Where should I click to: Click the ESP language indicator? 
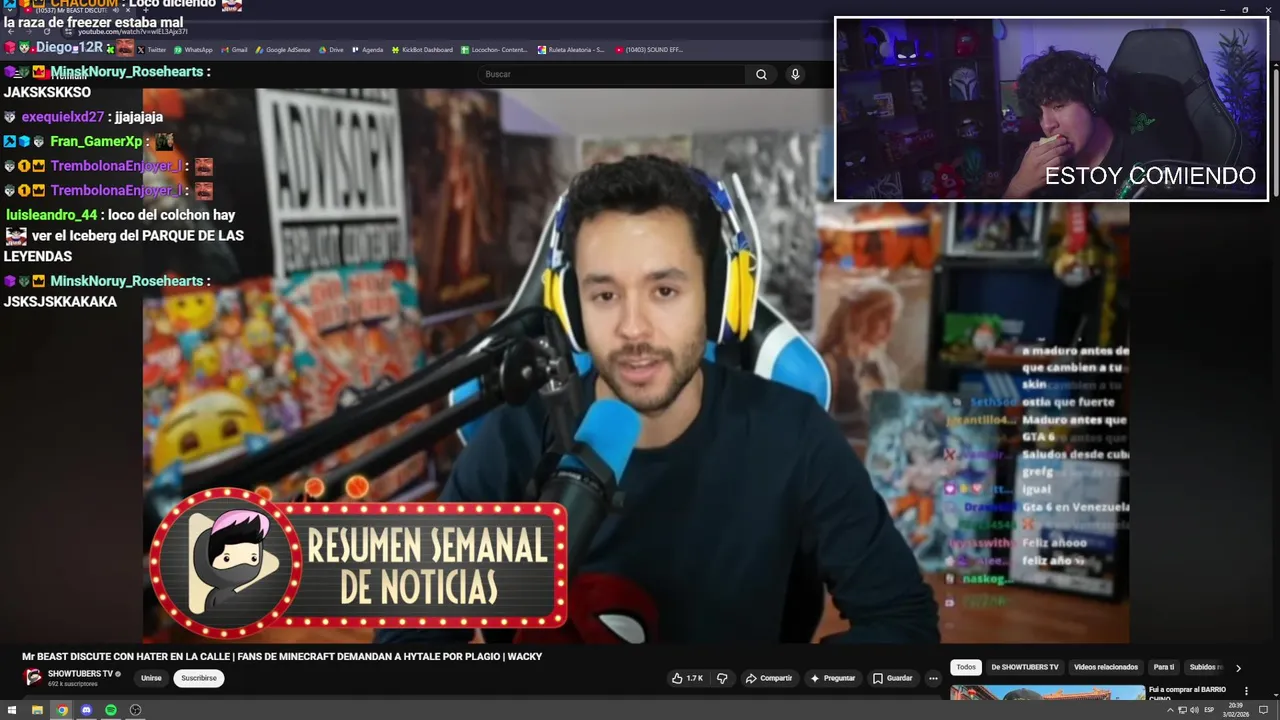1209,710
